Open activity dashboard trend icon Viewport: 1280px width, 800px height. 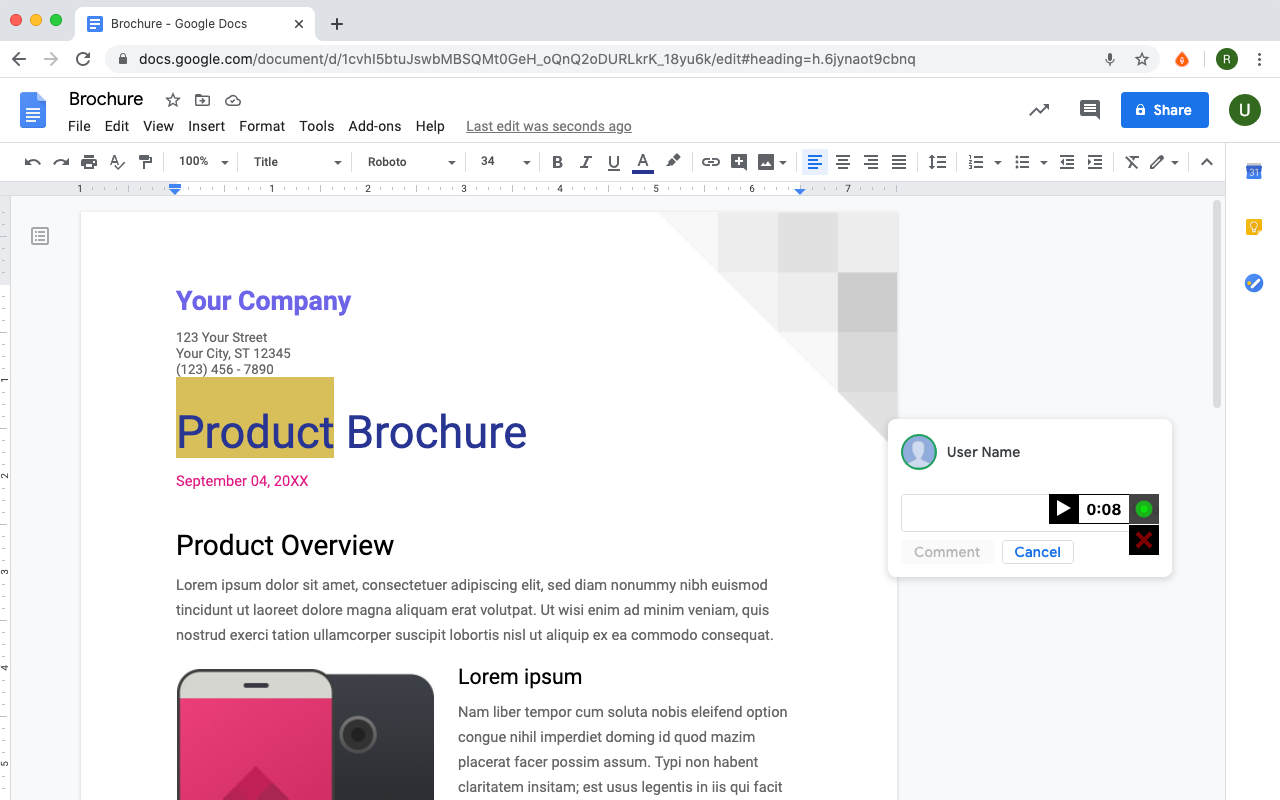coord(1039,110)
